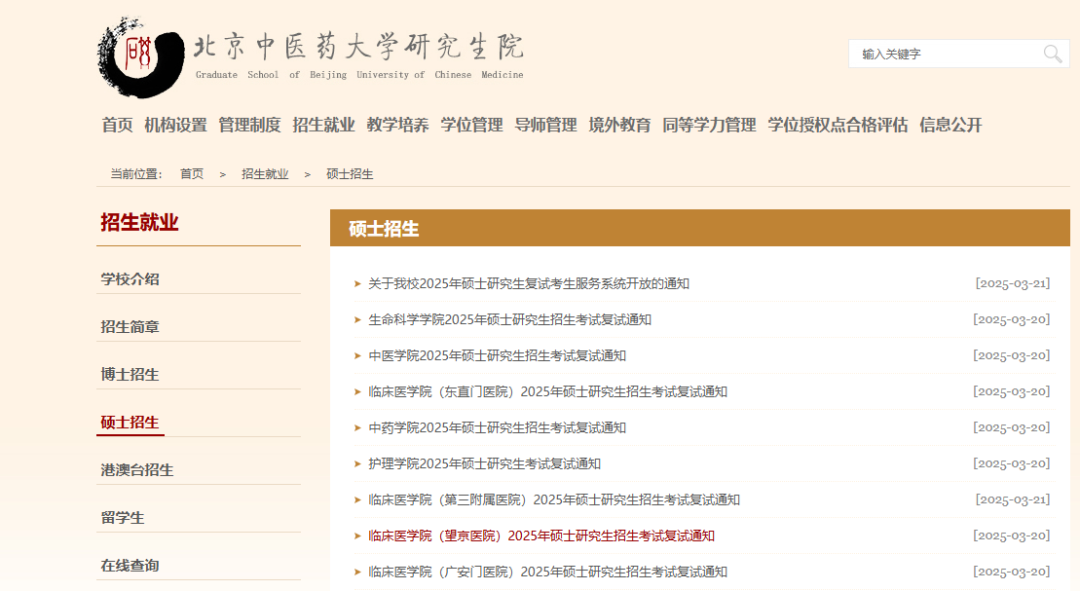Click the 招生就业 sidebar heading
Screen dimensions: 1080x591
tap(140, 222)
